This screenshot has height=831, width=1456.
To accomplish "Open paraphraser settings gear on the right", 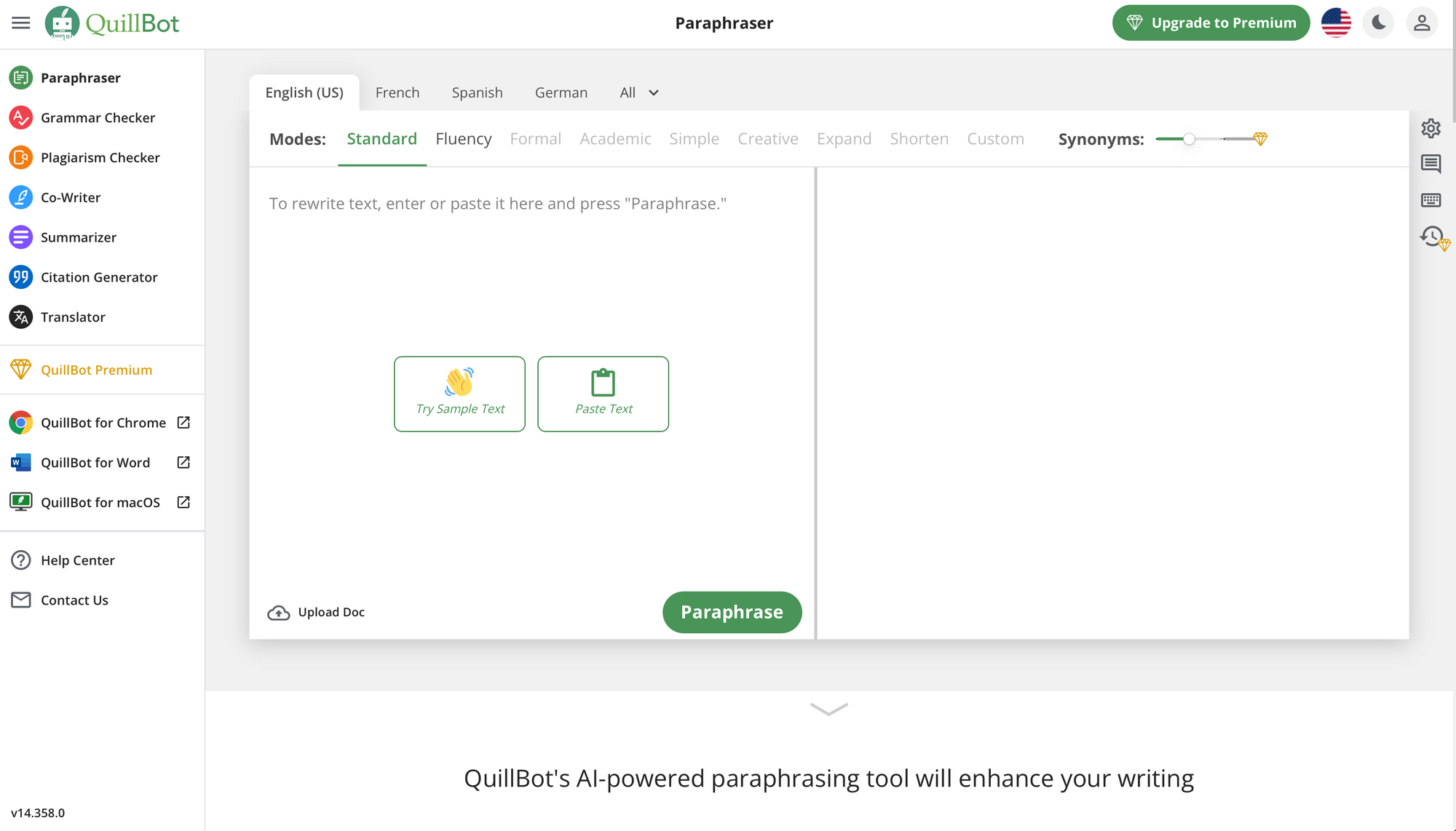I will [x=1431, y=128].
